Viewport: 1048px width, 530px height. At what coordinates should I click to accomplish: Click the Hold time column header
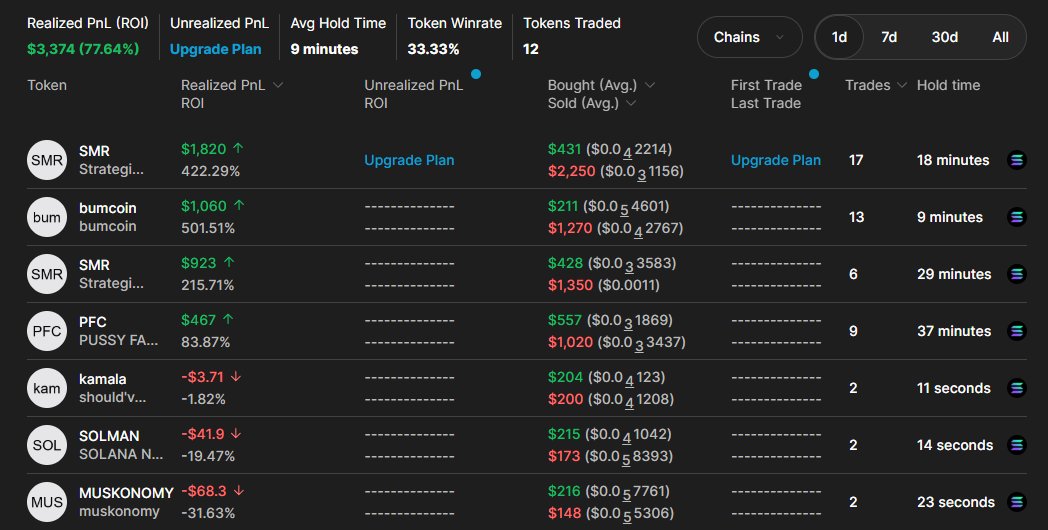pyautogui.click(x=948, y=85)
